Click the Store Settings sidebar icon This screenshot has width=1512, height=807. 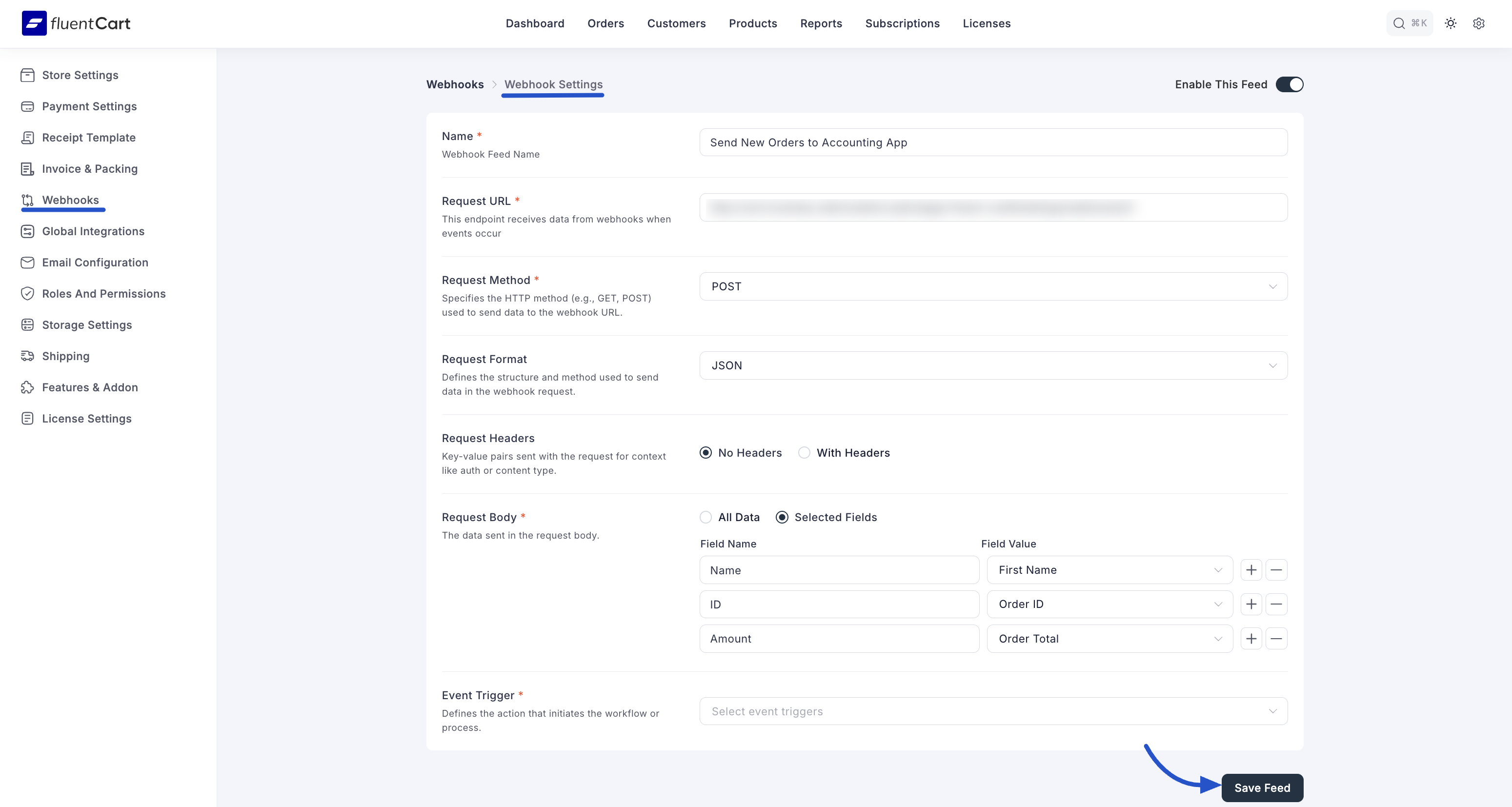click(27, 75)
